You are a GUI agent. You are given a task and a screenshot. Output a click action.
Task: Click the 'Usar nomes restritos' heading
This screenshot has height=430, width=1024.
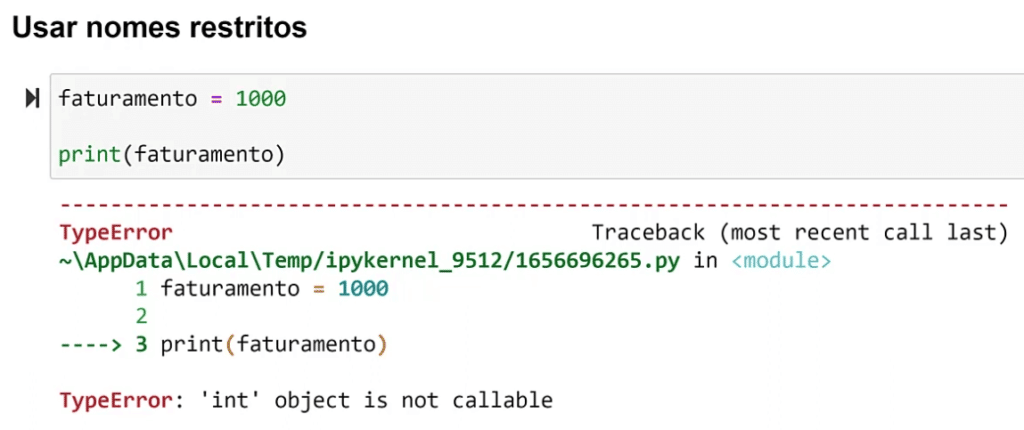tap(159, 27)
